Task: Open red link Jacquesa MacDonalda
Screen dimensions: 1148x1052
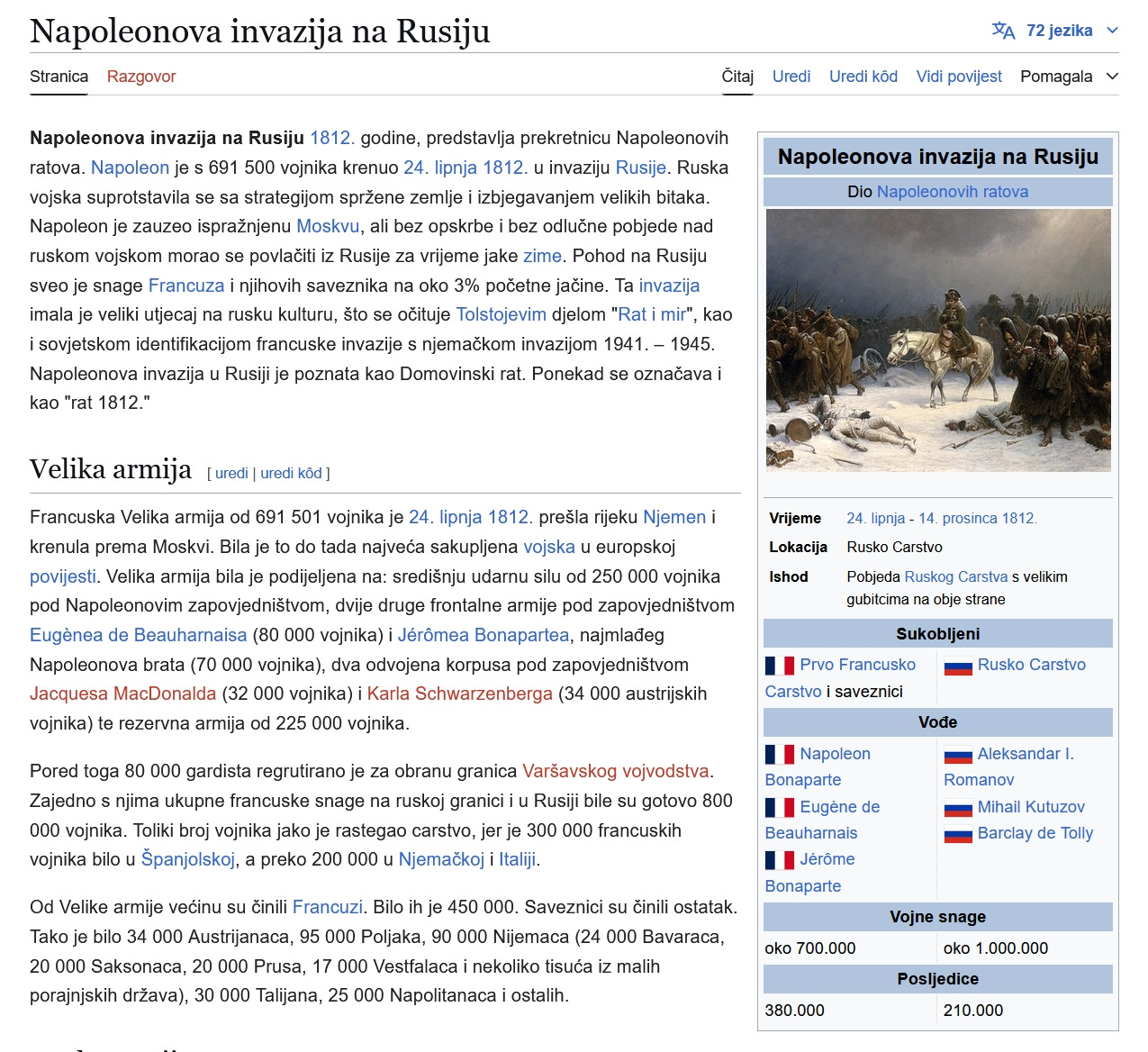Action: pos(122,694)
